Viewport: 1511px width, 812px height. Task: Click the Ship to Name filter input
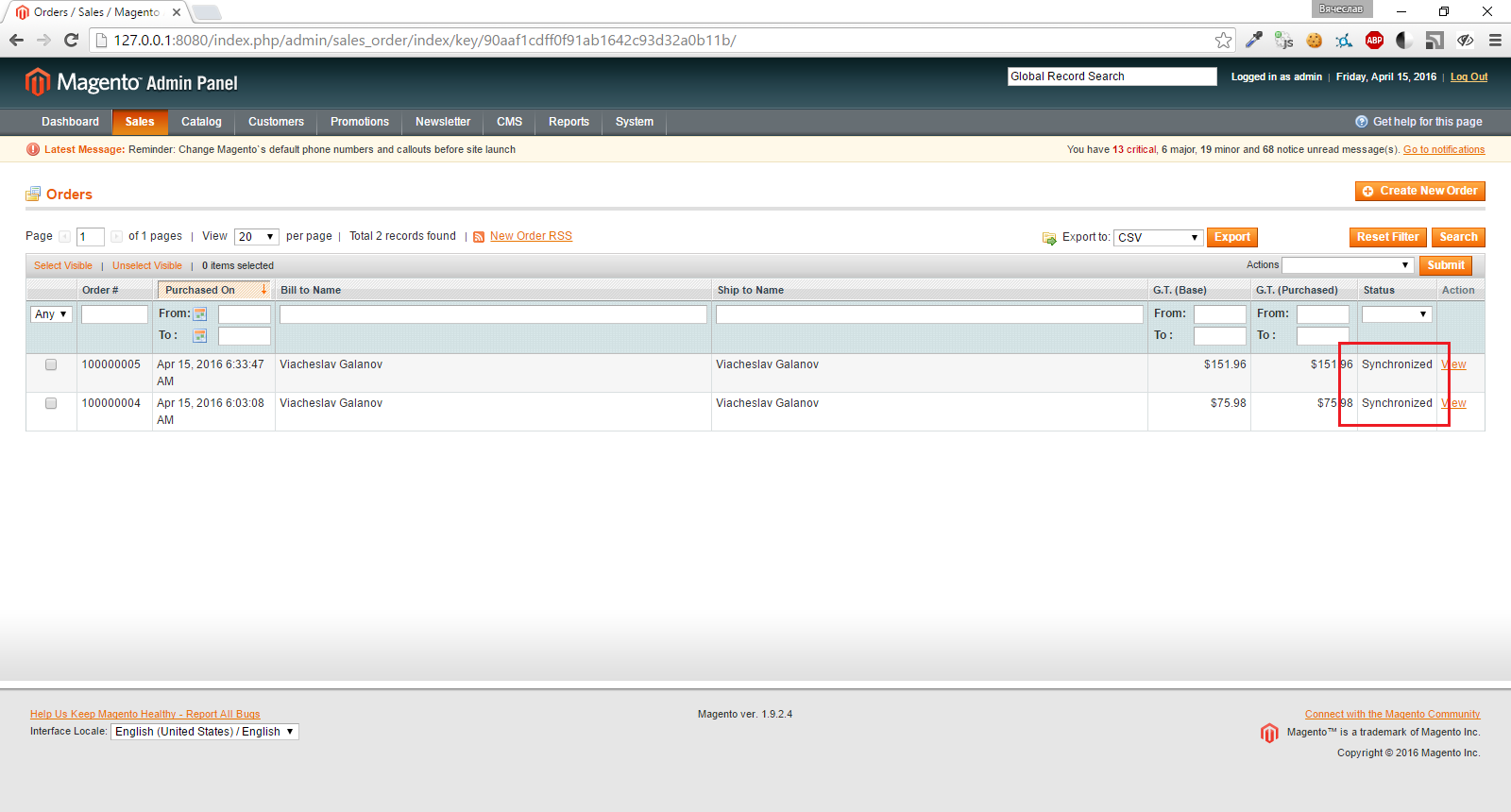click(929, 314)
